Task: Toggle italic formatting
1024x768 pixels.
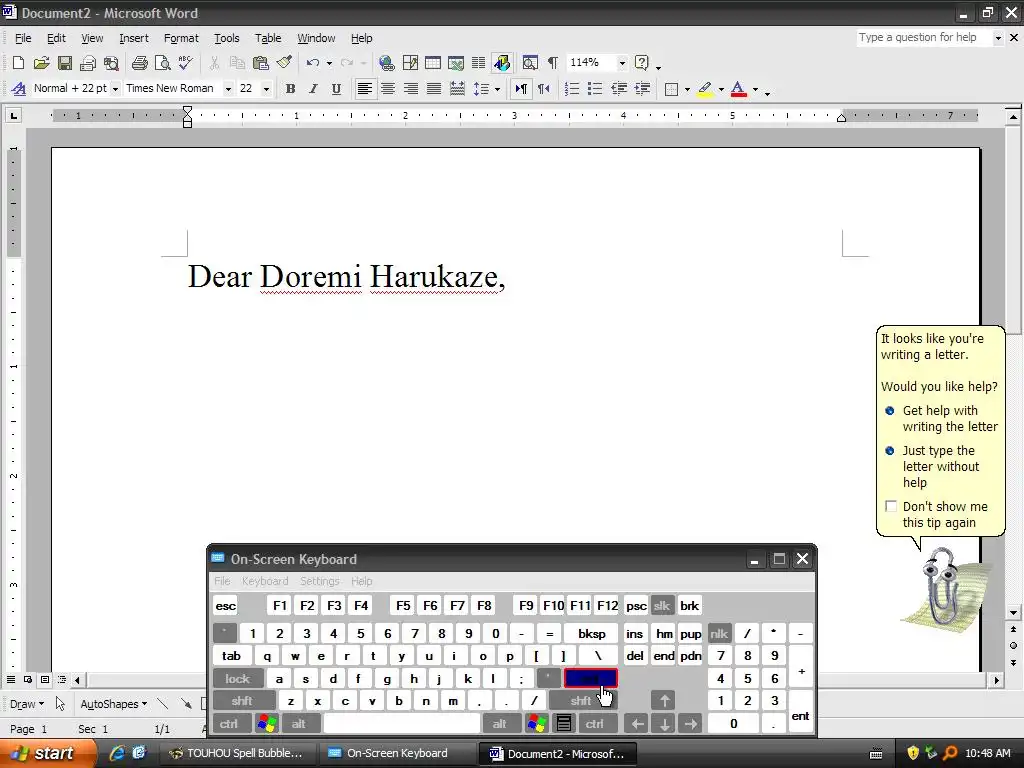Action: (x=313, y=89)
